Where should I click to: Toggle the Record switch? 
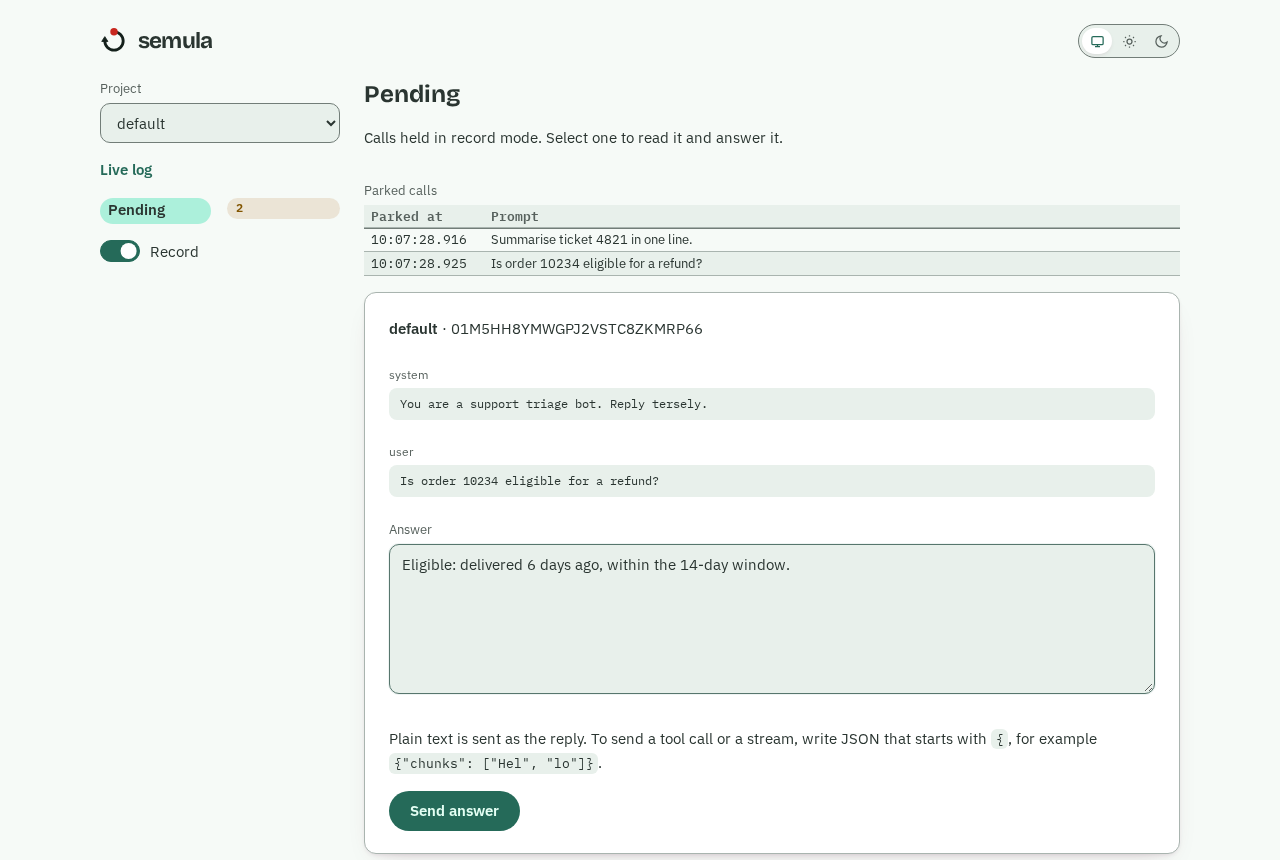(120, 251)
